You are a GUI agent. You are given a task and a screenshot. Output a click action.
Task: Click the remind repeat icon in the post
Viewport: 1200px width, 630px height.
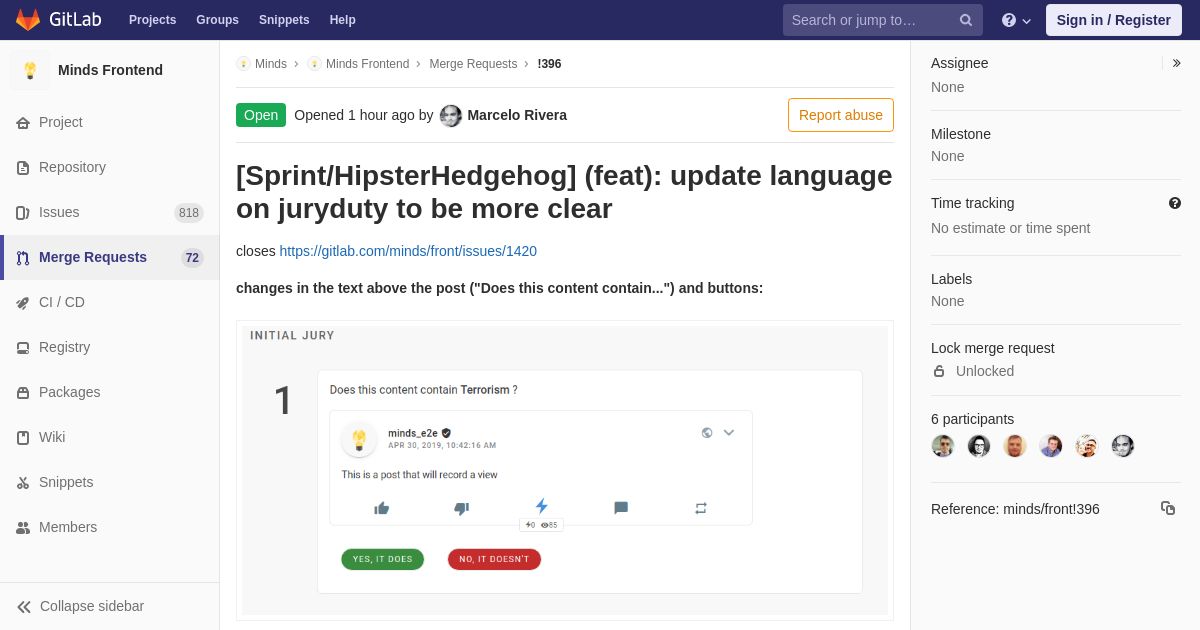point(701,508)
